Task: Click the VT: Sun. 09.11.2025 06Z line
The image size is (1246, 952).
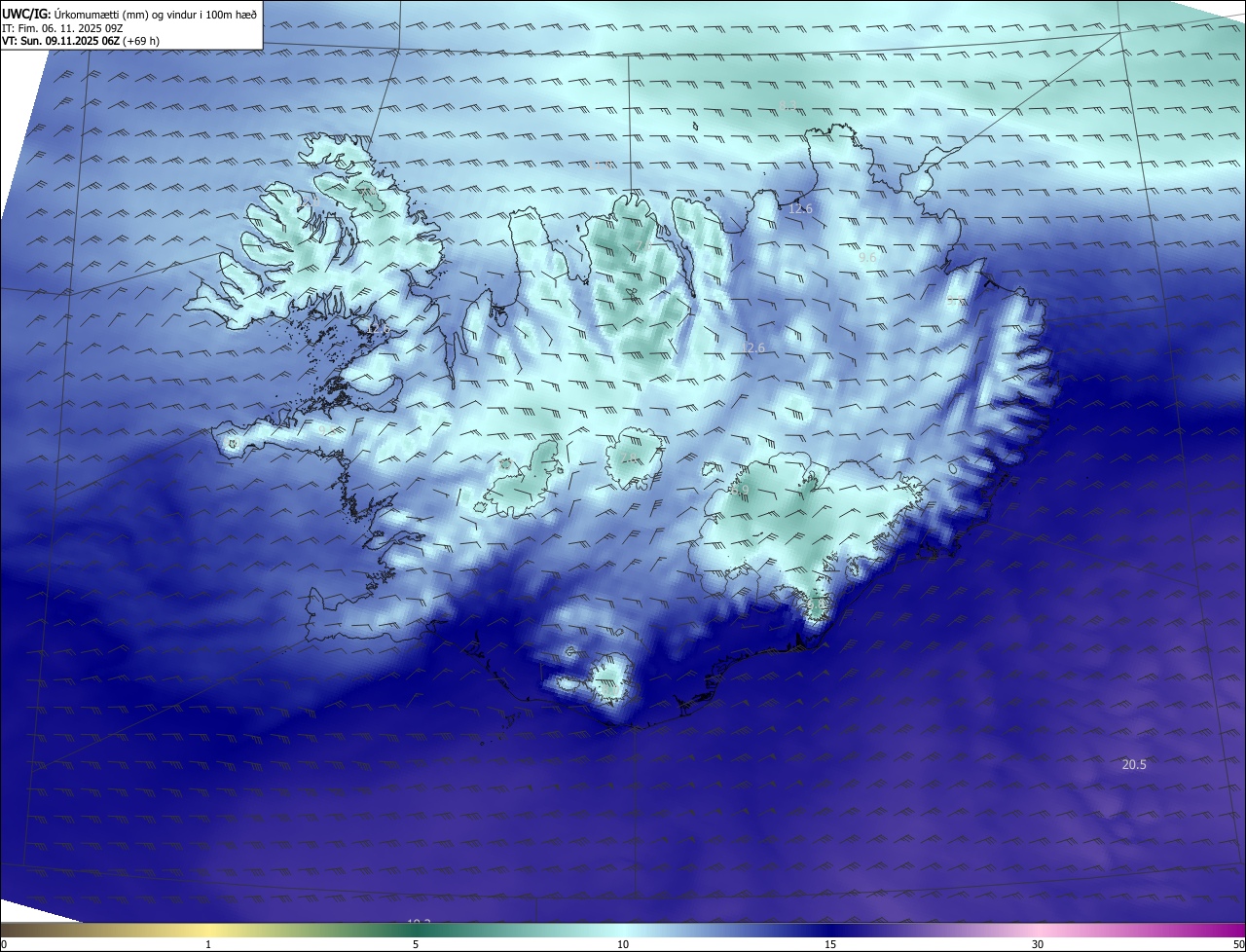Action: click(x=81, y=42)
